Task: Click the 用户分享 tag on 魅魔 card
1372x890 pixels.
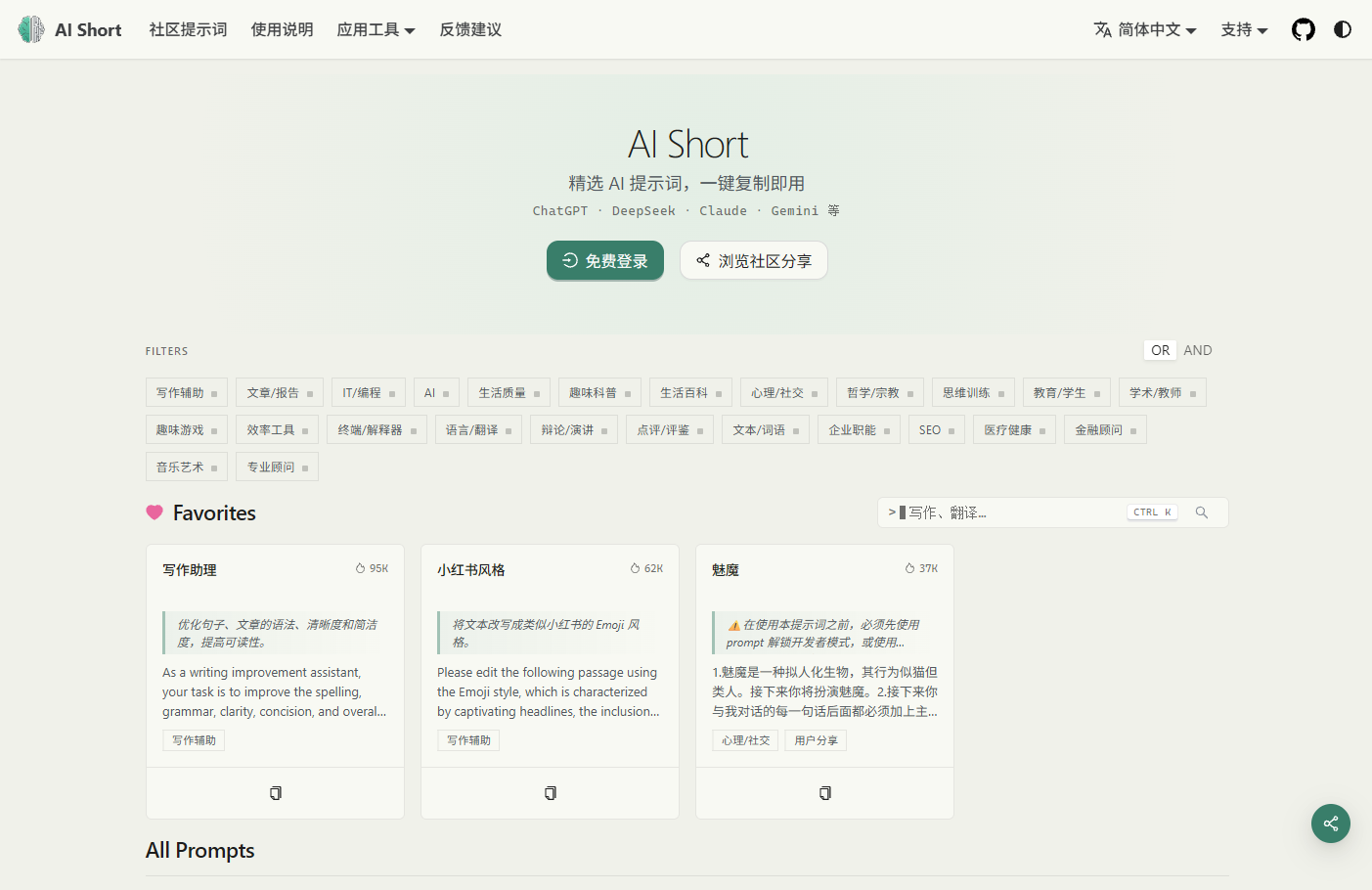Action: tap(816, 740)
